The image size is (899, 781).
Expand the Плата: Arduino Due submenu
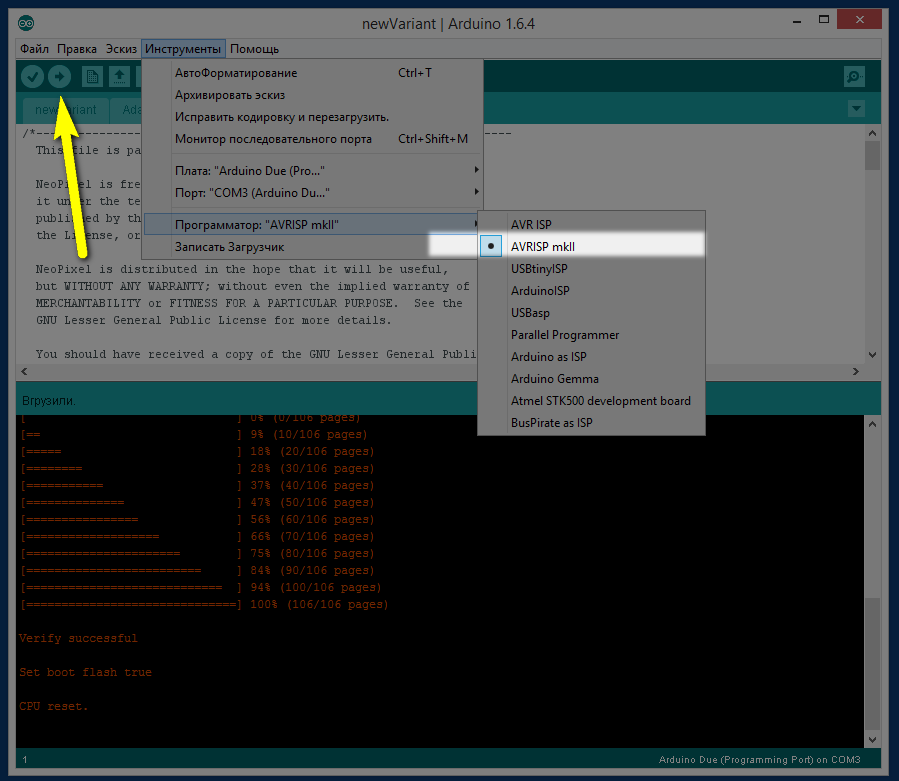(313, 170)
